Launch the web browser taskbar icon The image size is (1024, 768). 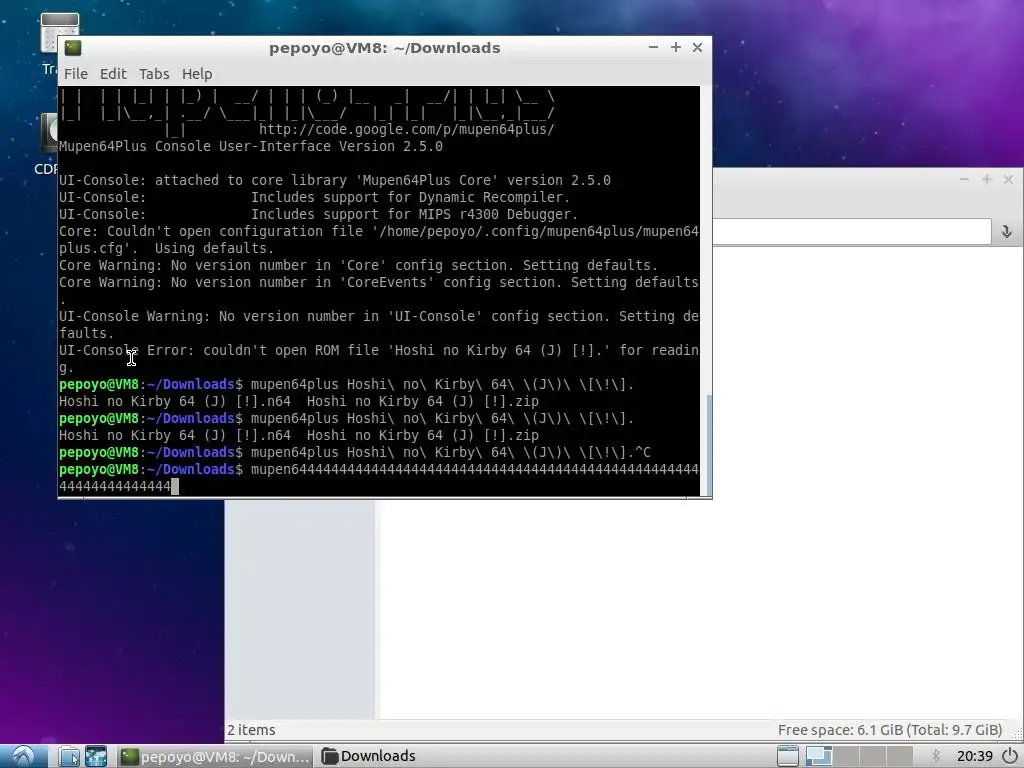96,756
